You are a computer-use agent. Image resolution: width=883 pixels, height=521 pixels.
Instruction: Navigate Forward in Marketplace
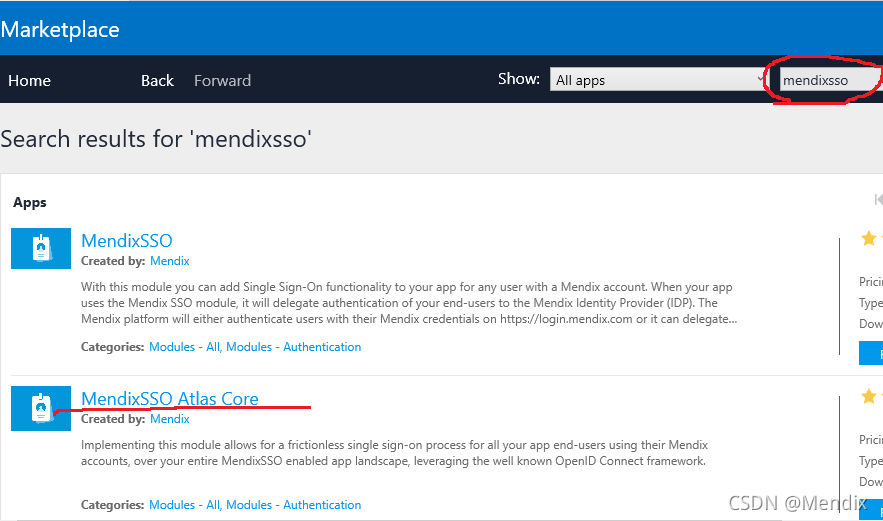(222, 81)
